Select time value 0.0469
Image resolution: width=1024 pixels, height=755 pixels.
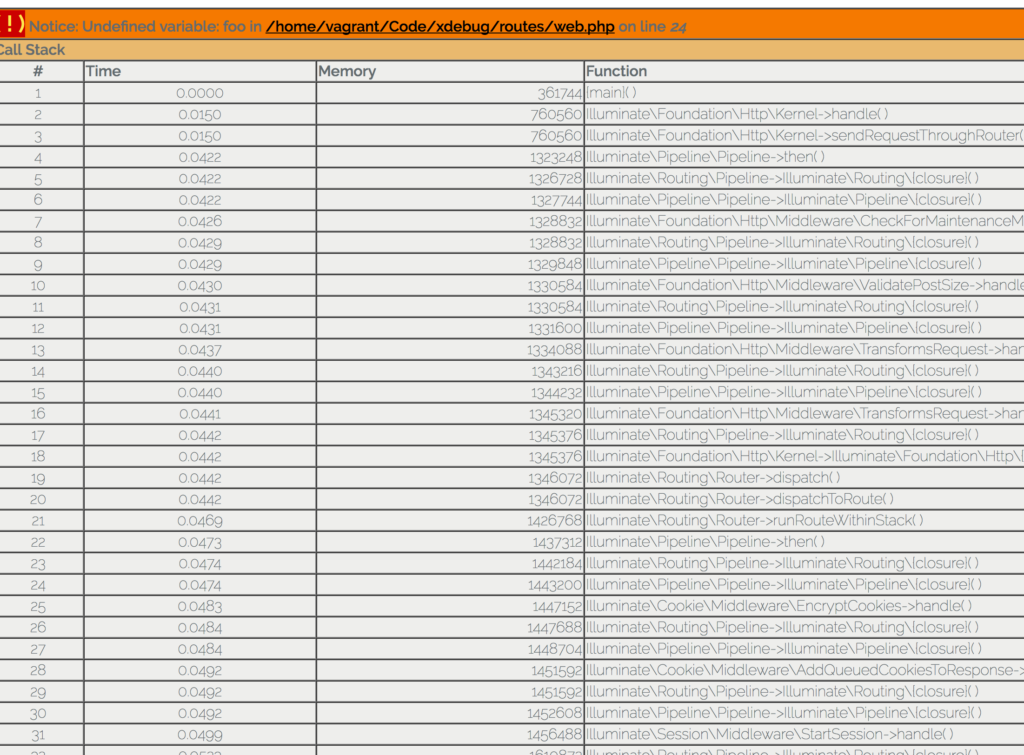coord(200,521)
